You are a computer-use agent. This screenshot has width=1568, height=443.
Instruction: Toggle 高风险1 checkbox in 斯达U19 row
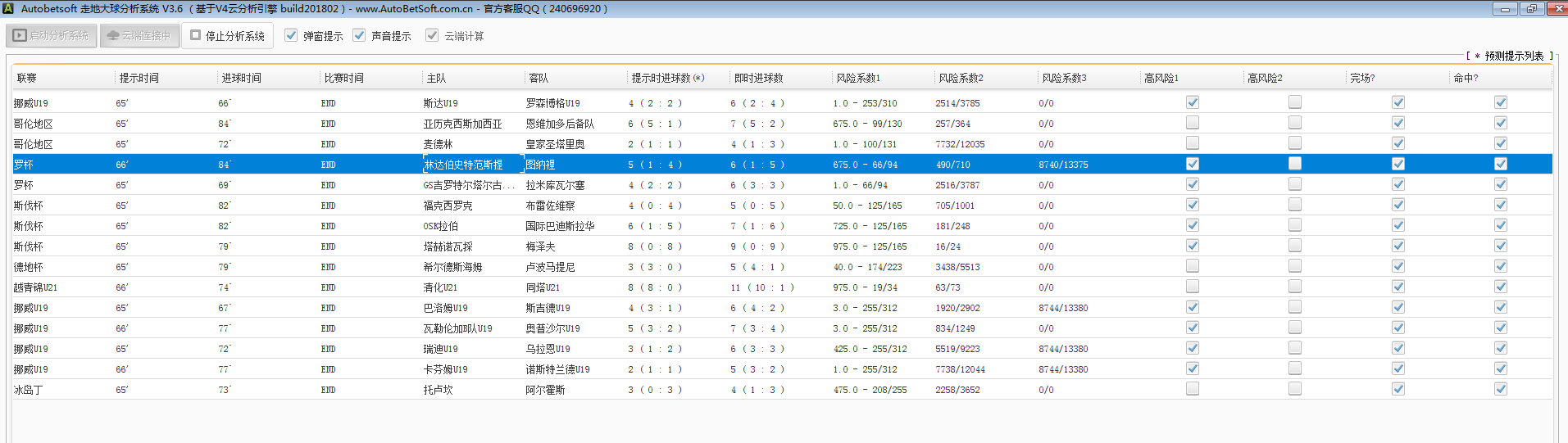pyautogui.click(x=1193, y=102)
